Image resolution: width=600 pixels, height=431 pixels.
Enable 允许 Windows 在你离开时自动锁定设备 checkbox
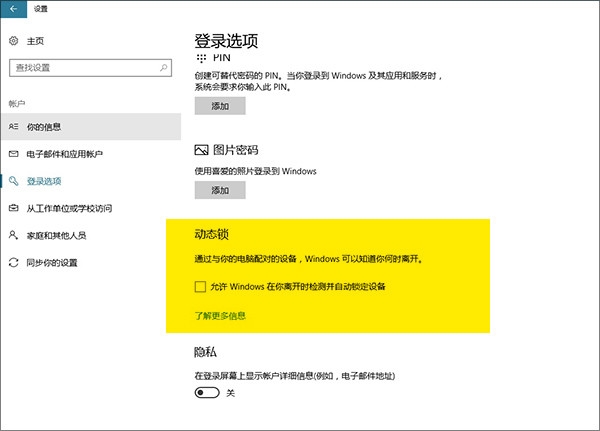coord(201,287)
